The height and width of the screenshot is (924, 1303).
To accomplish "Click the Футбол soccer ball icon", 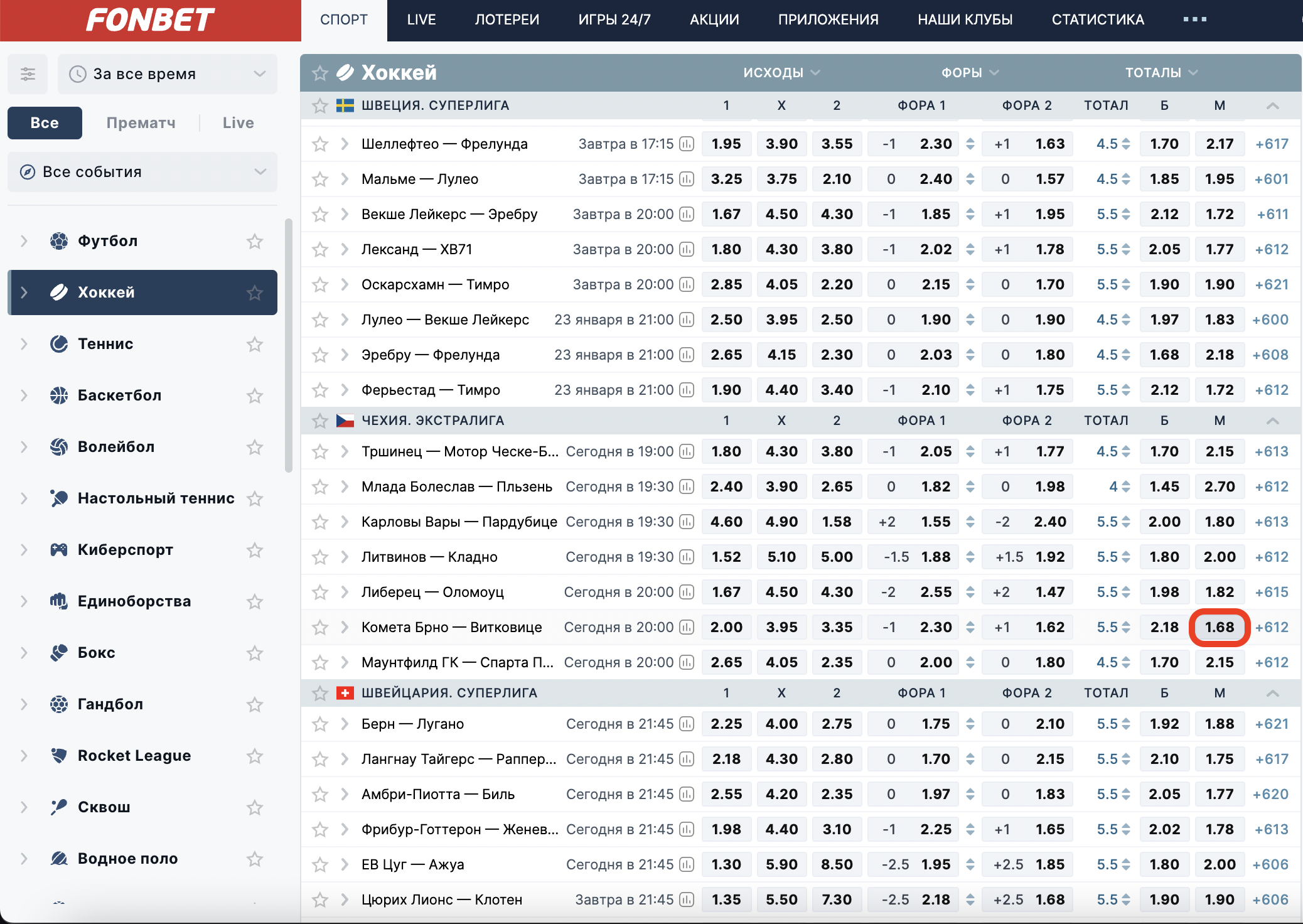I will pos(59,241).
